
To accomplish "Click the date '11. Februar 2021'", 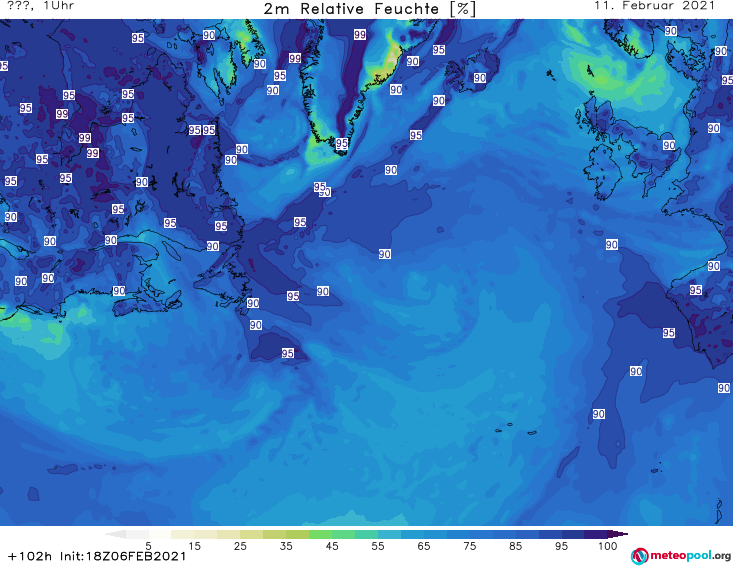I will coord(654,6).
